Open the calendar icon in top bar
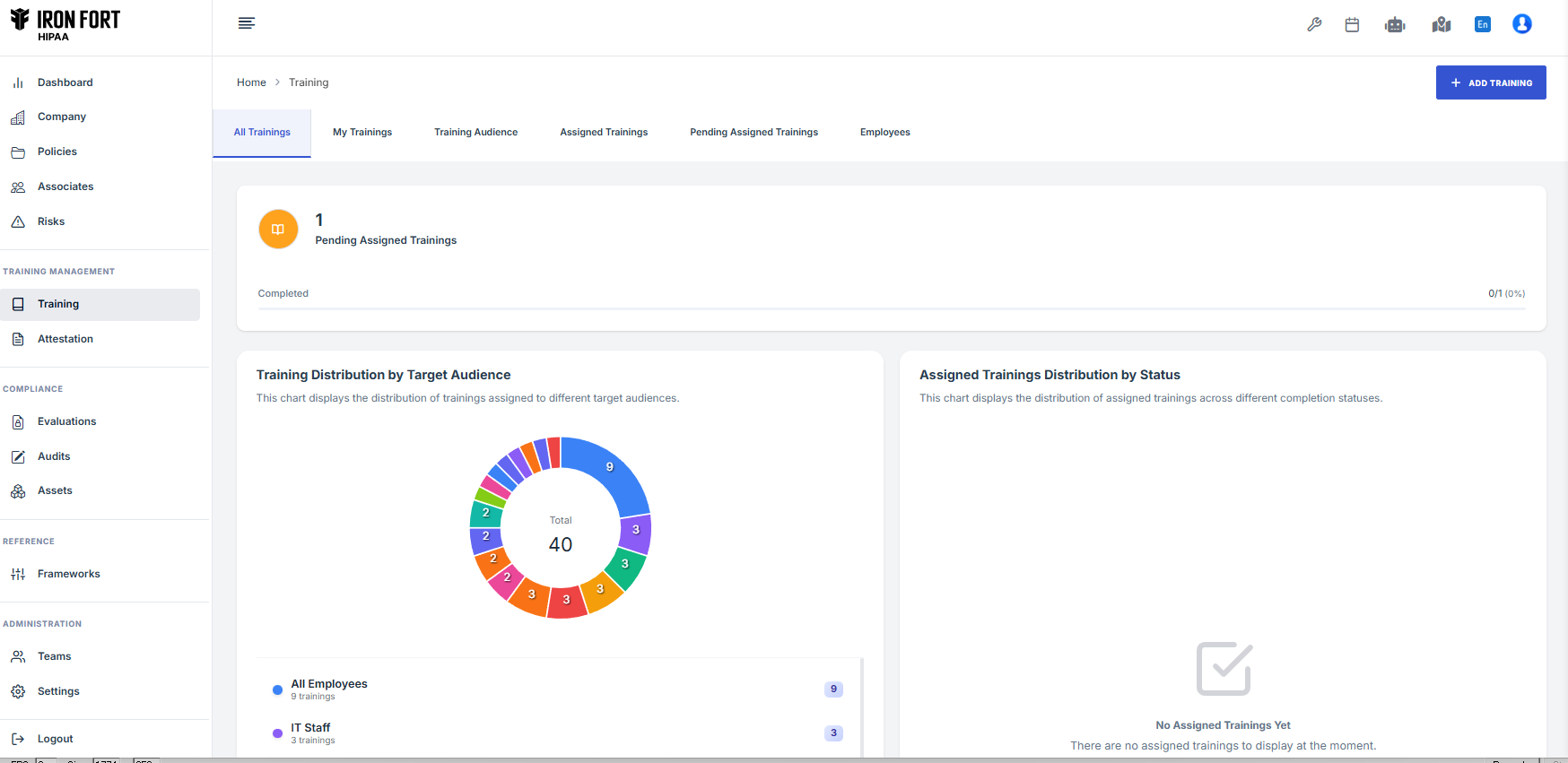This screenshot has width=1568, height=763. tap(1352, 25)
